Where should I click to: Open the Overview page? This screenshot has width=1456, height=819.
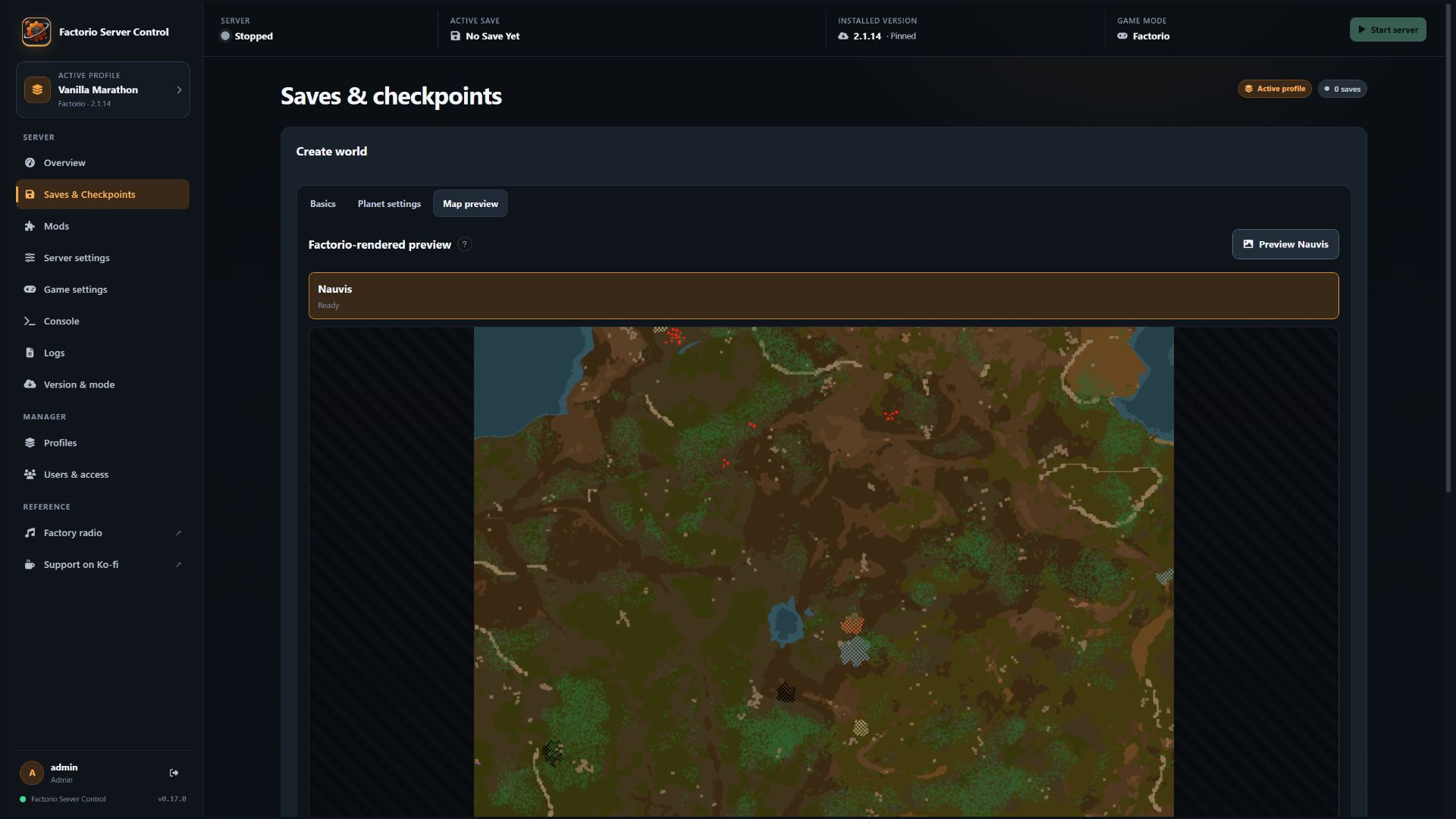pyautogui.click(x=103, y=162)
